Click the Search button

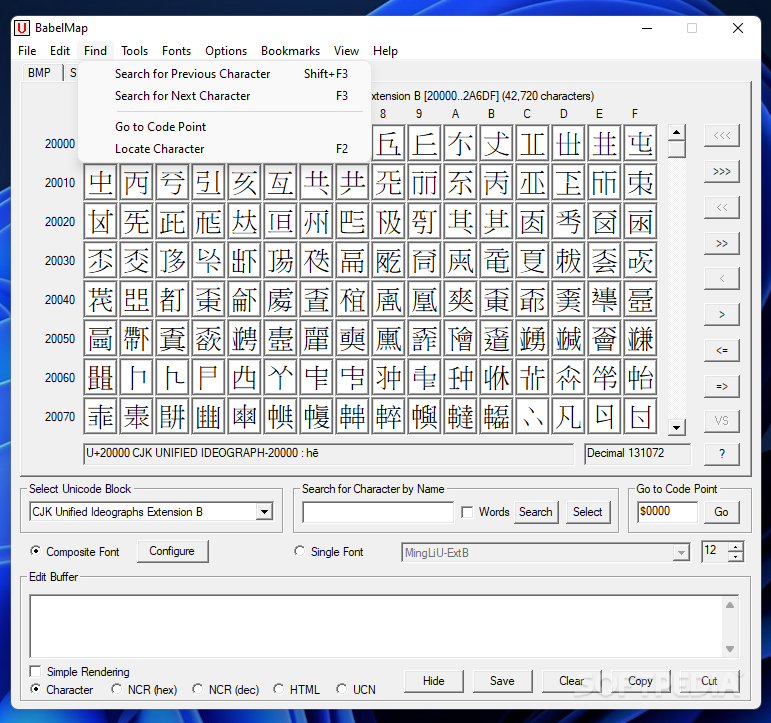pos(536,512)
